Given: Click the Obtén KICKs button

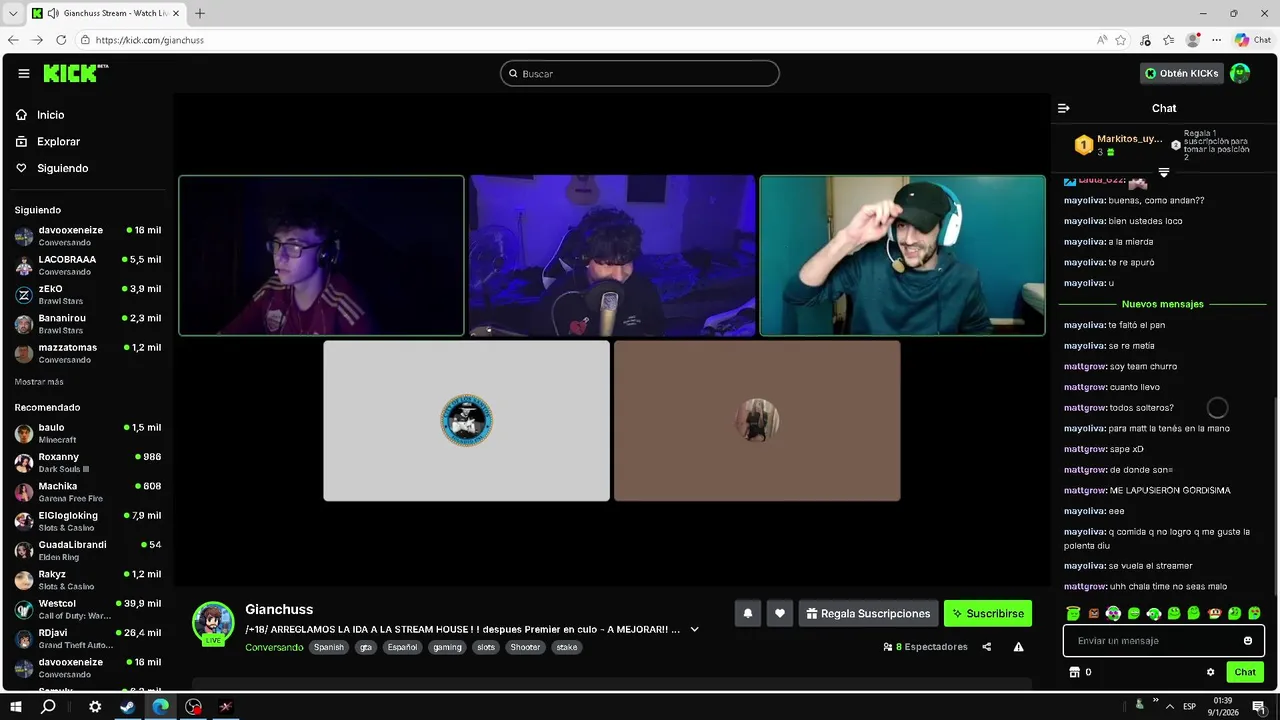Looking at the screenshot, I should coord(1182,73).
